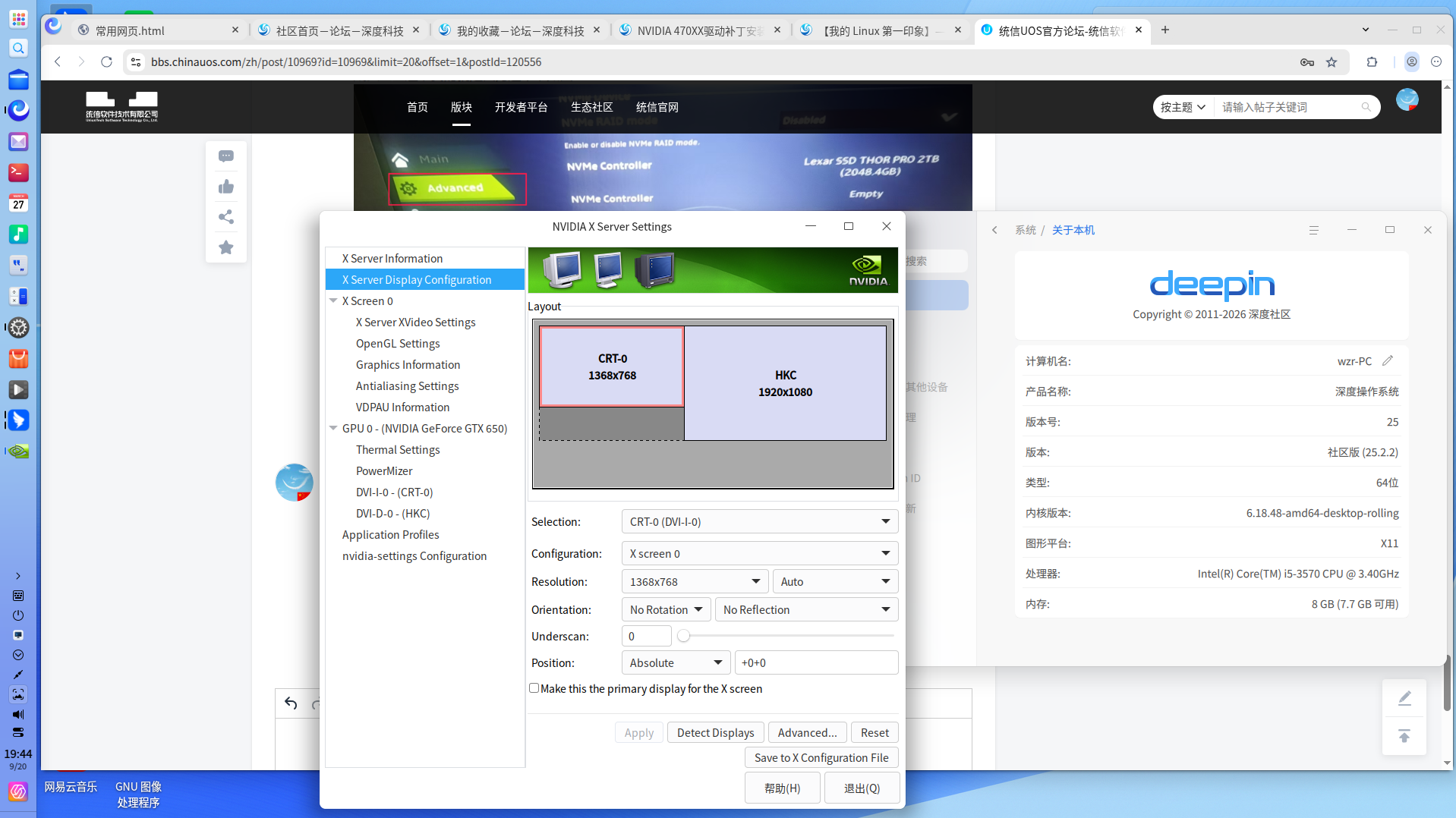
Task: Select the HKC 1920x1080 display in layout
Action: [x=786, y=383]
